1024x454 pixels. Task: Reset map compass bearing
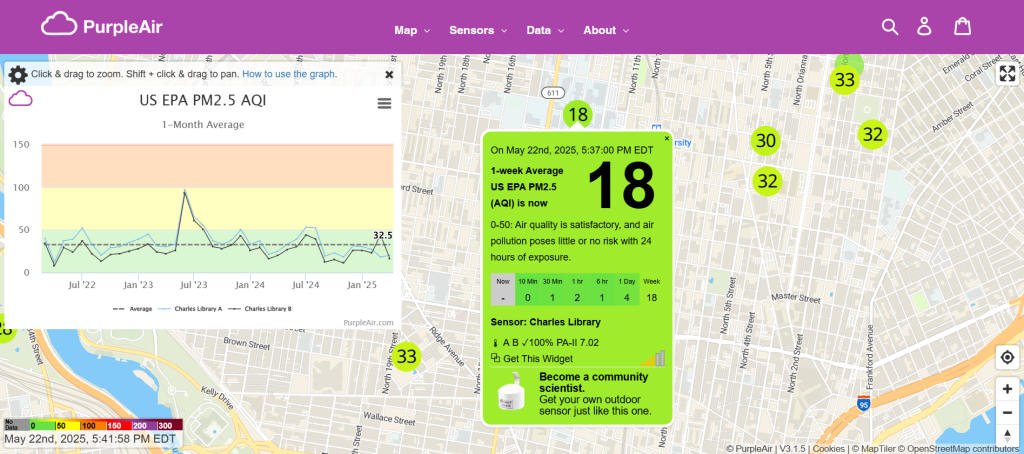point(1008,434)
